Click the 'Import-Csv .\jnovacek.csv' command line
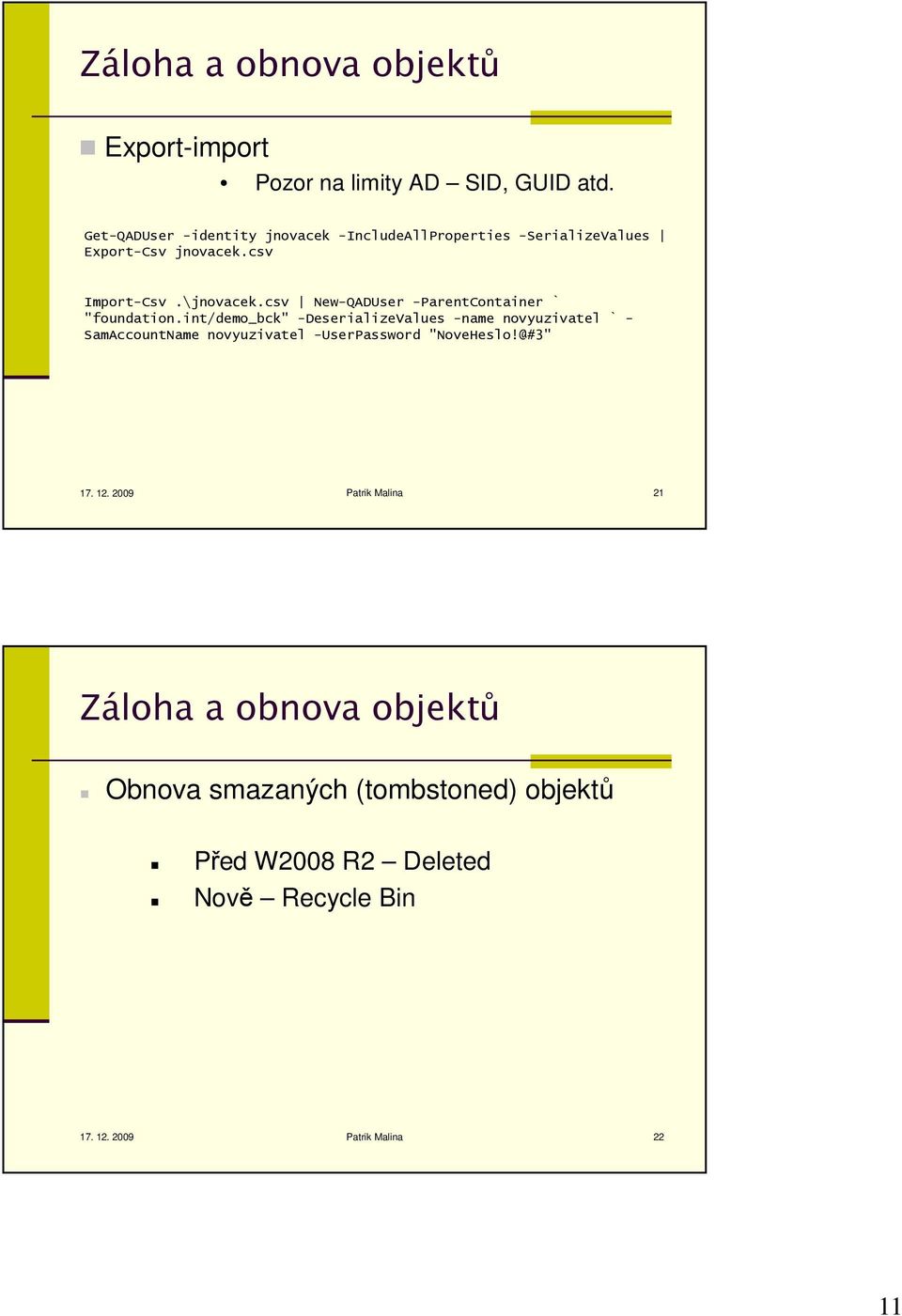The image size is (902, 1316). [x=321, y=302]
